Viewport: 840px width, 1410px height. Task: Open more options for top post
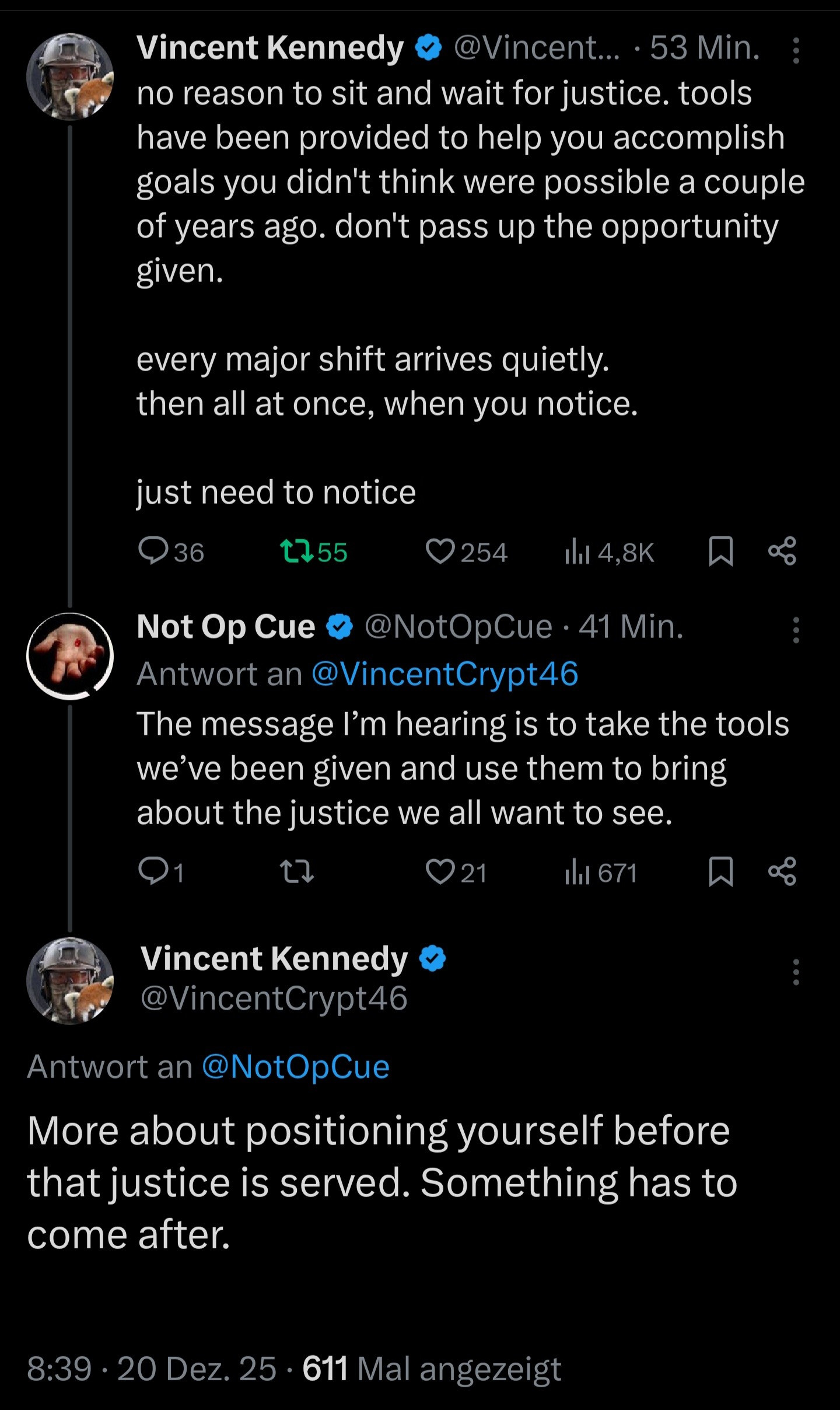[x=796, y=50]
